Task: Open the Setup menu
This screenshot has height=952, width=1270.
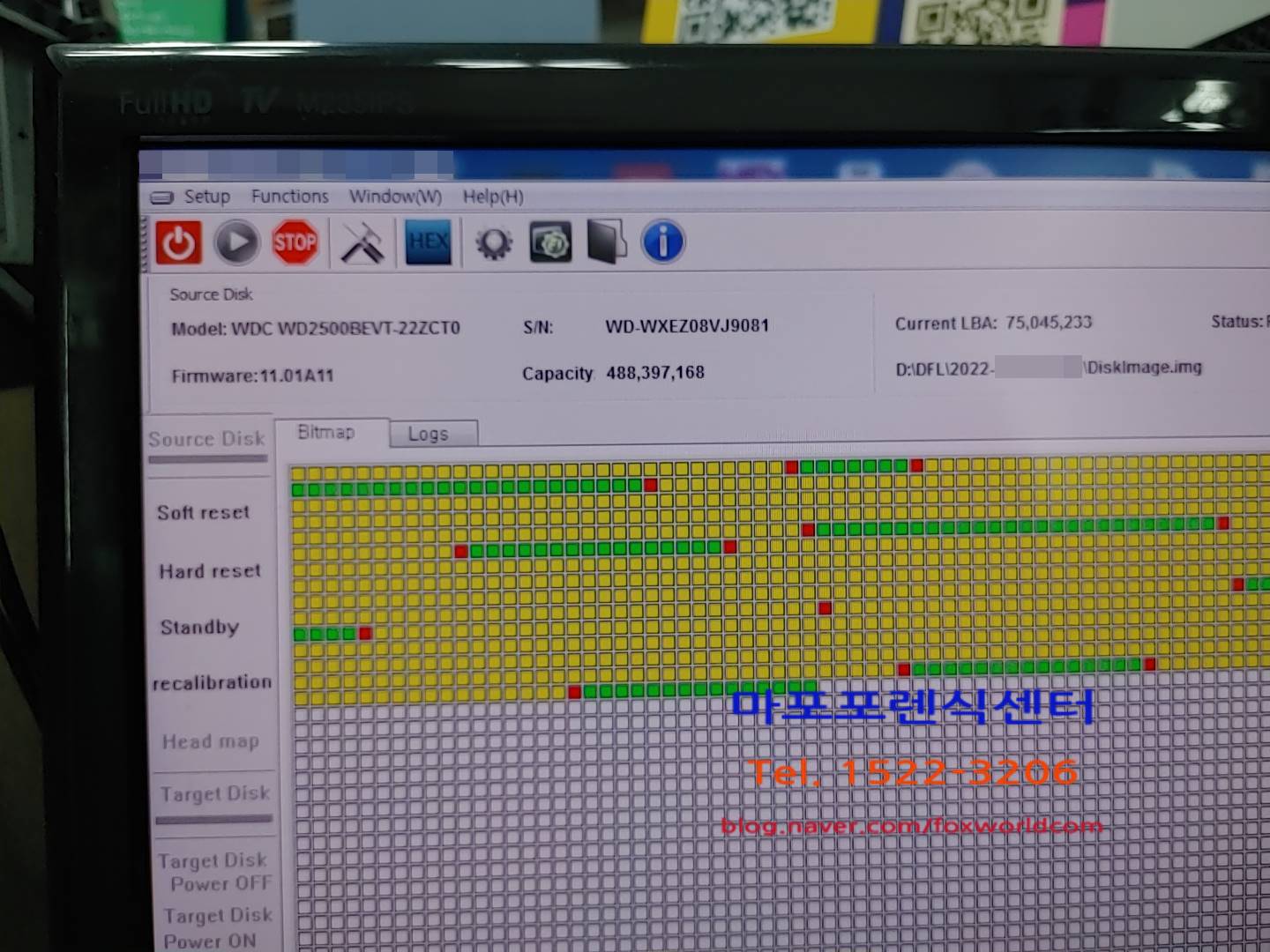Action: pyautogui.click(x=206, y=197)
